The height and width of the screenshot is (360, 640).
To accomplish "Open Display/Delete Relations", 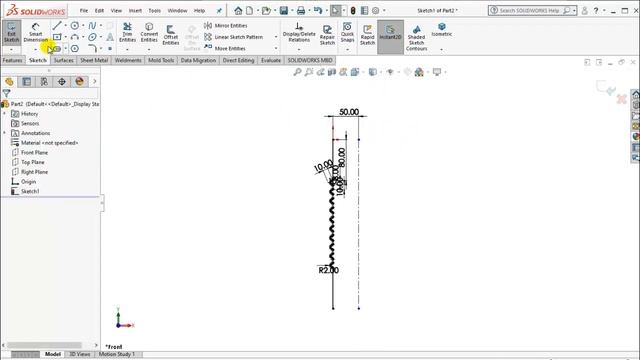I will tap(299, 32).
